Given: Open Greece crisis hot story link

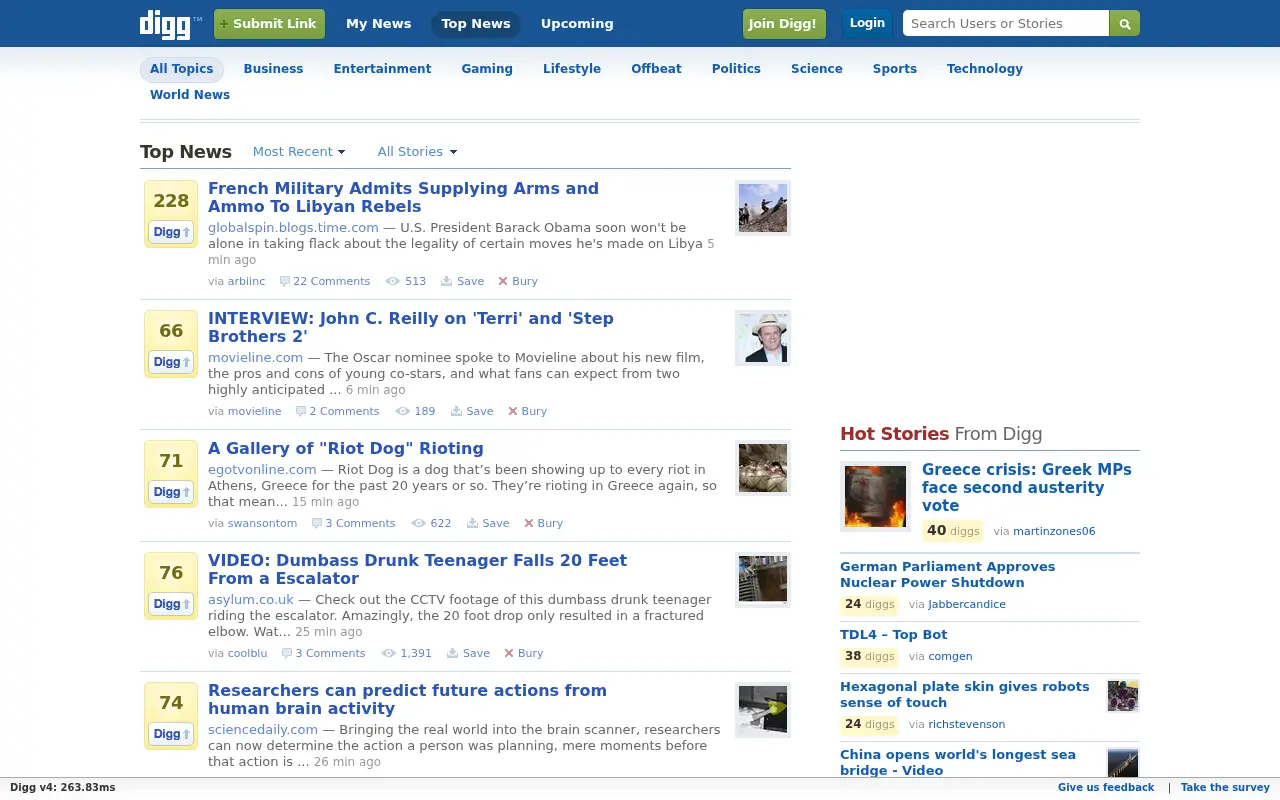Looking at the screenshot, I should click(1026, 487).
